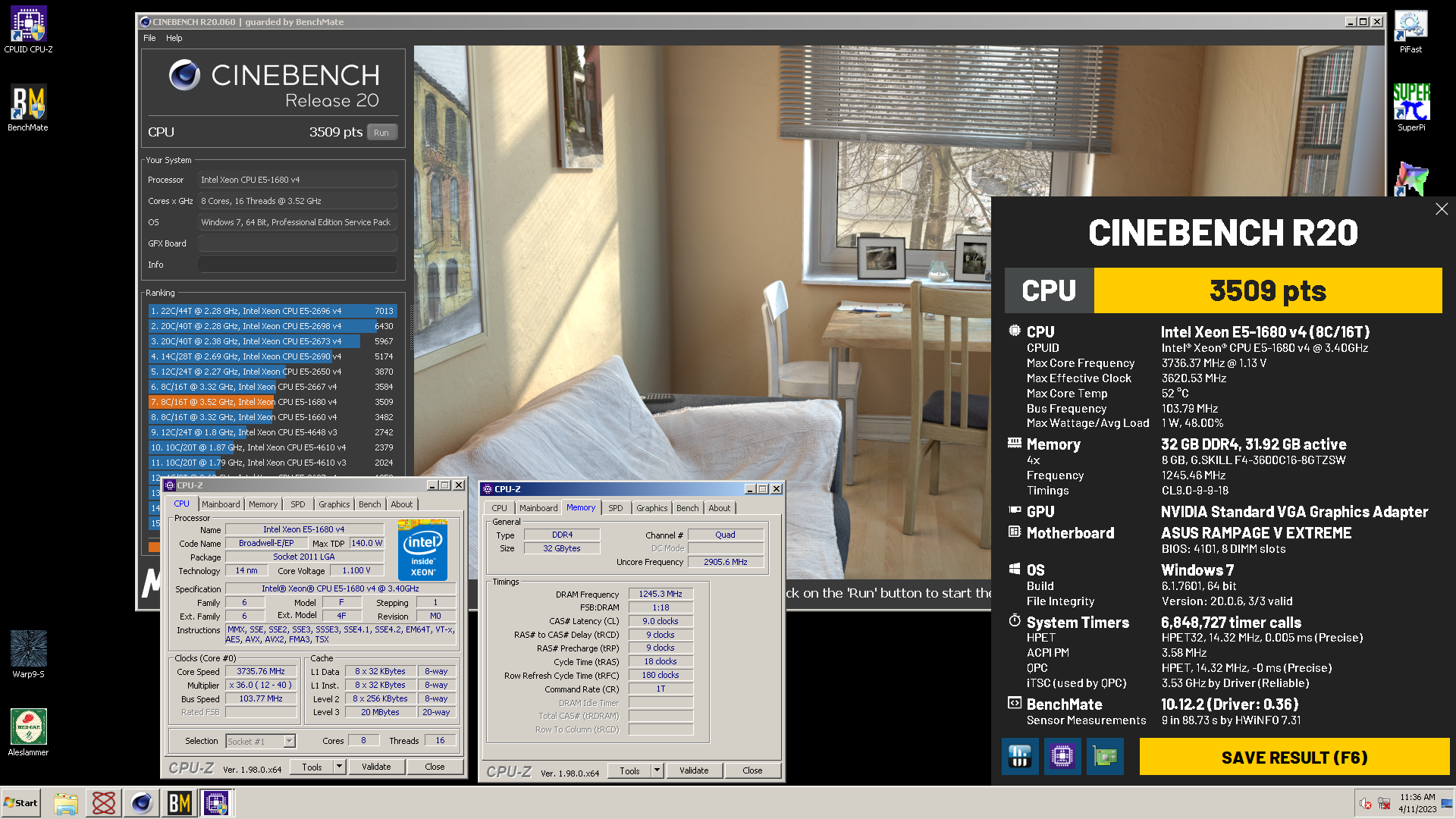The width and height of the screenshot is (1456, 819).
Task: Open the SPD tab in the left CPU-Z window
Action: 298,504
